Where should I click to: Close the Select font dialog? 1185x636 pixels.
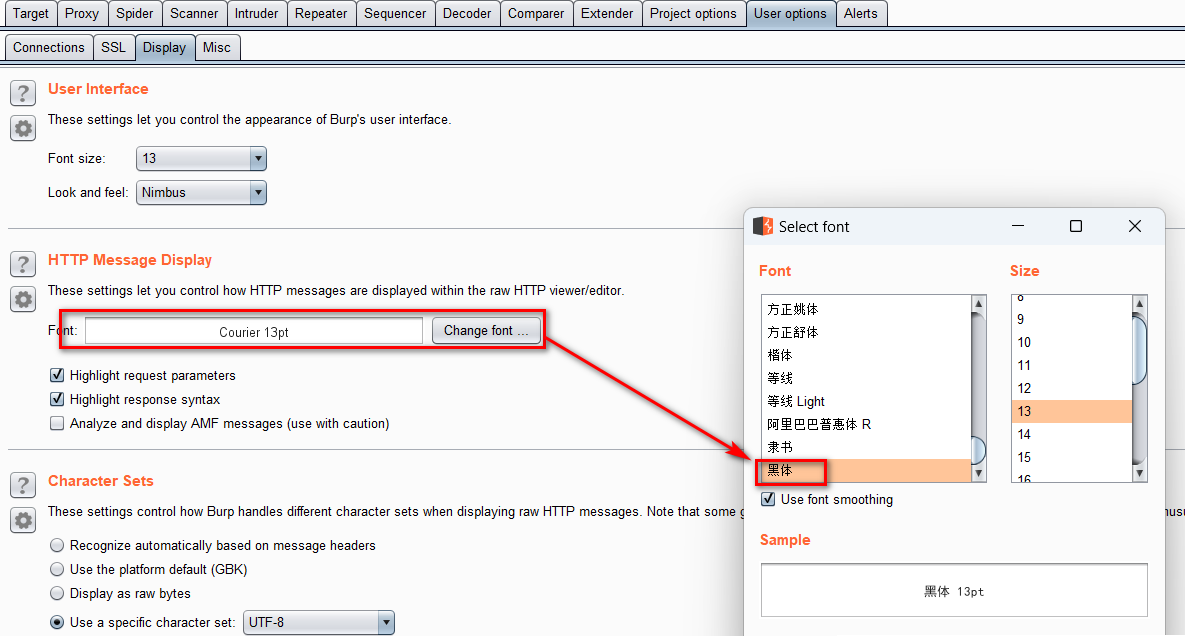[1134, 226]
